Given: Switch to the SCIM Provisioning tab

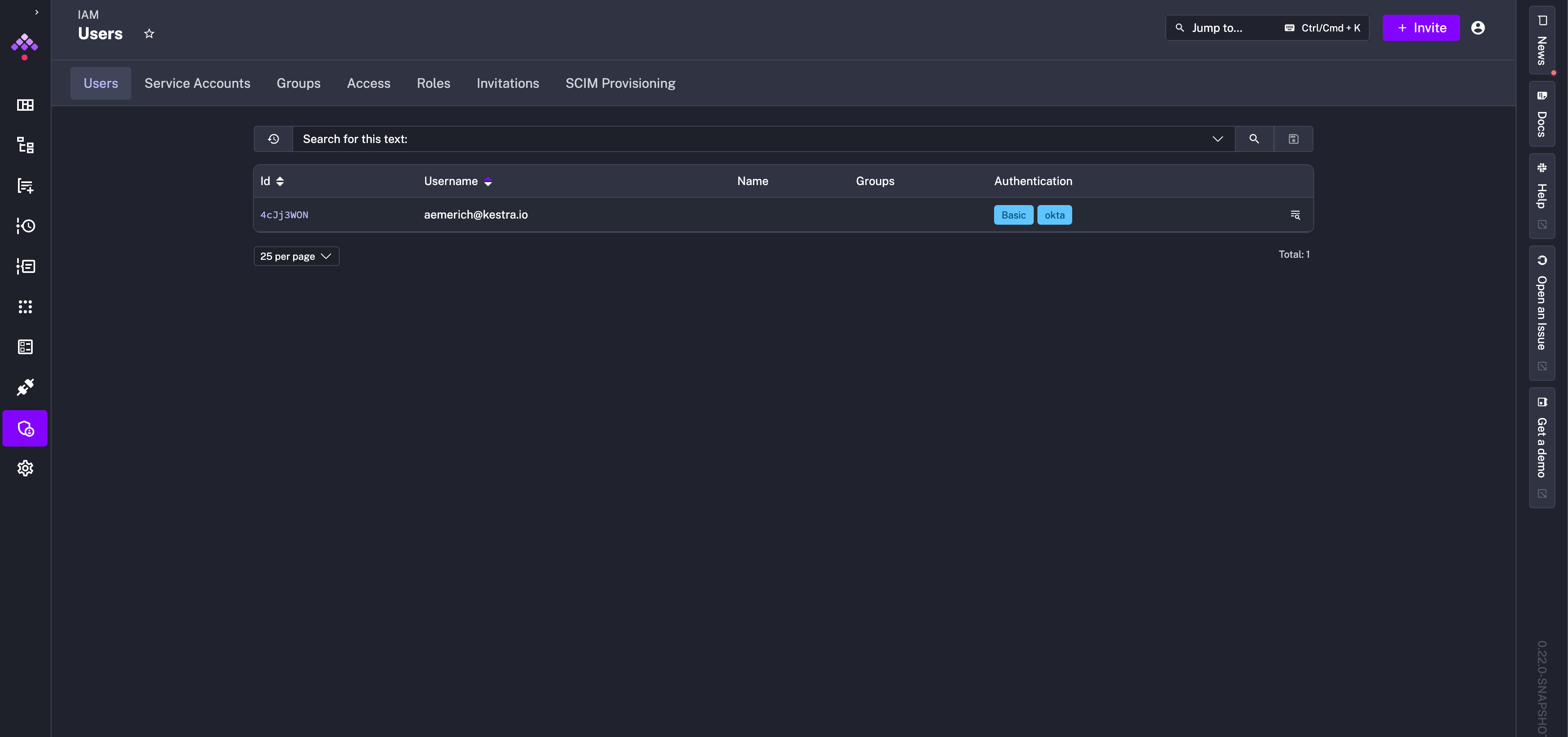Looking at the screenshot, I should coord(620,83).
